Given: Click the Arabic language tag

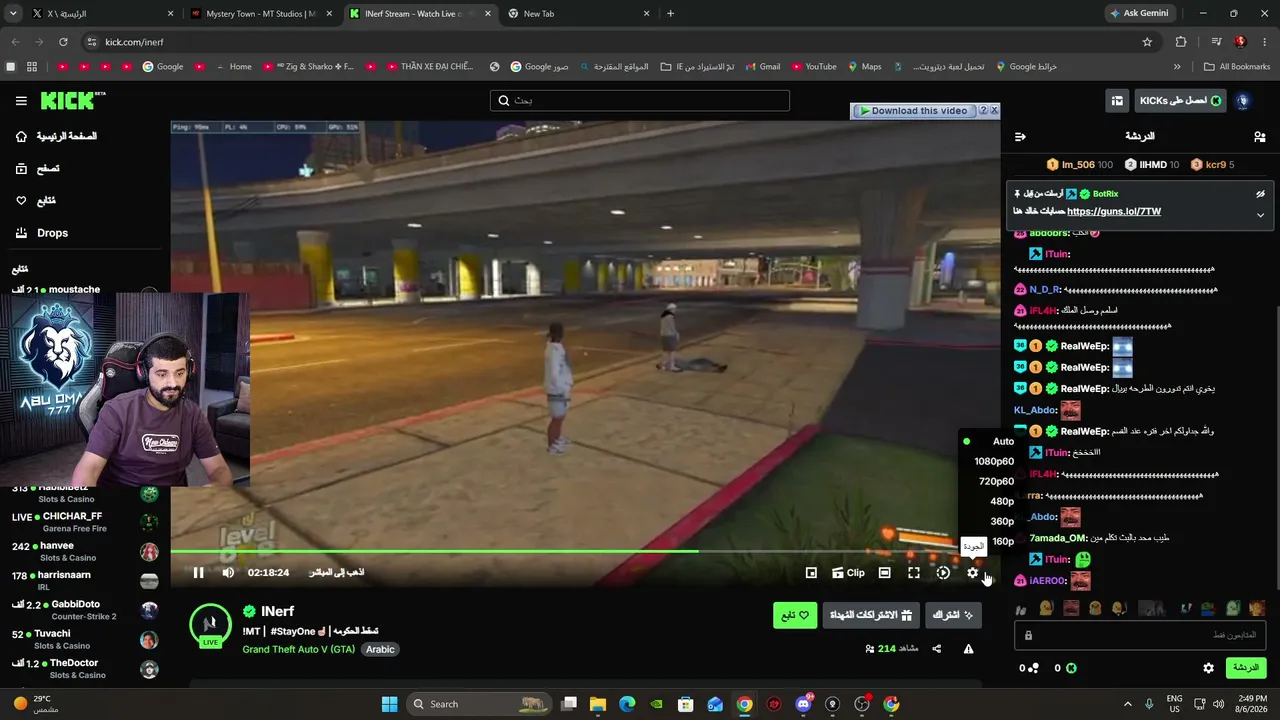Looking at the screenshot, I should [x=380, y=649].
